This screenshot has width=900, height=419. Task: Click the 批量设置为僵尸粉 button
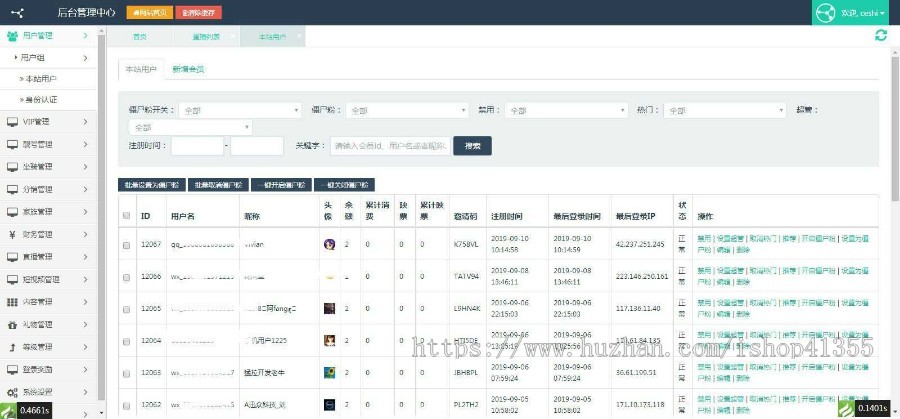[x=152, y=185]
